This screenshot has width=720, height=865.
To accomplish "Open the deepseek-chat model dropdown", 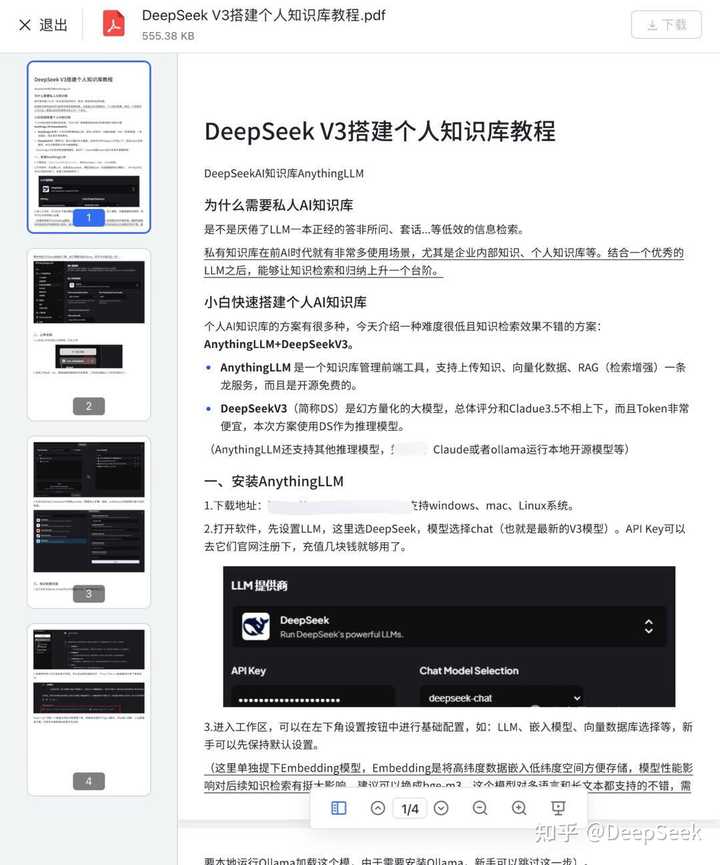I will (502, 697).
